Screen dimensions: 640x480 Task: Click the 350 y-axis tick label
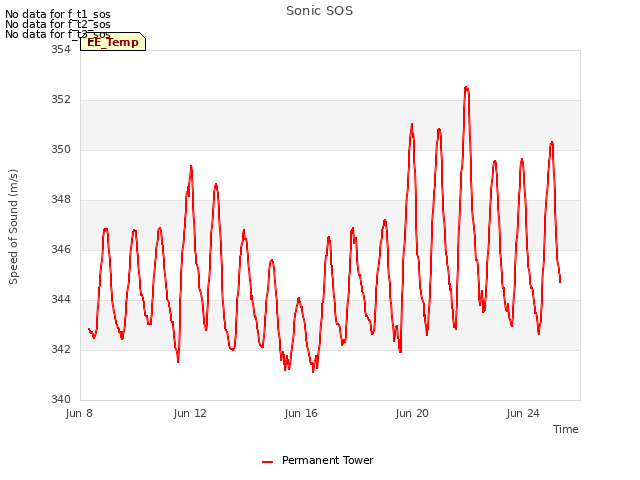(x=61, y=149)
